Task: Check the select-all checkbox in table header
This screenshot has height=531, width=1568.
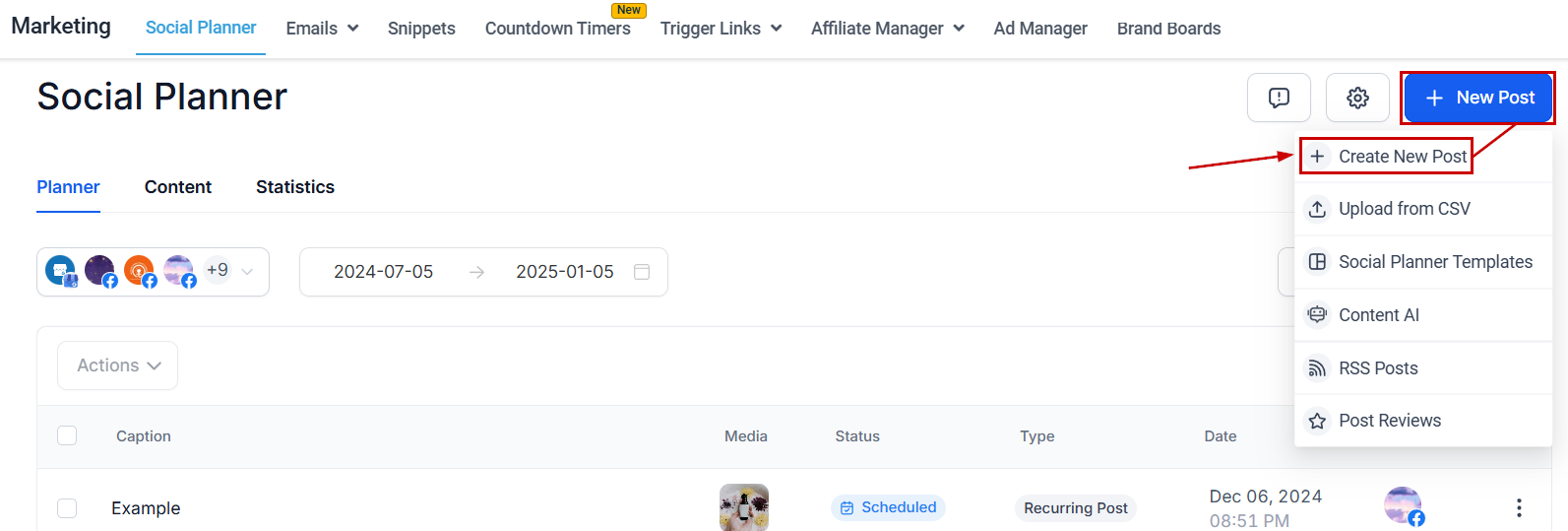Action: coord(67,435)
